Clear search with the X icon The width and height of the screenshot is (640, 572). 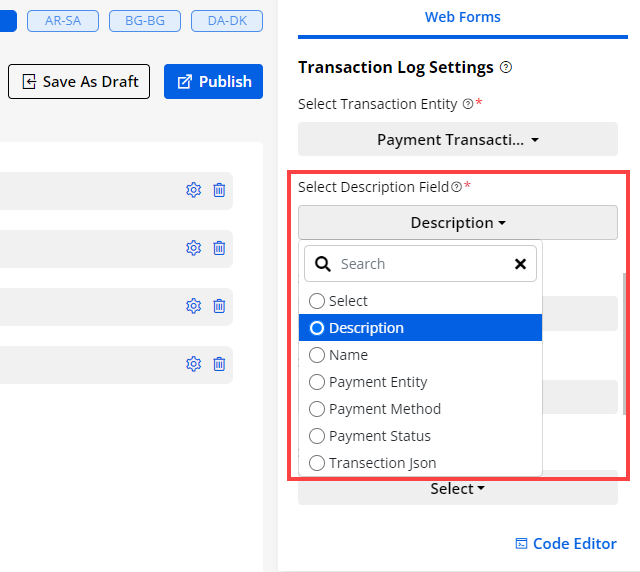(520, 264)
